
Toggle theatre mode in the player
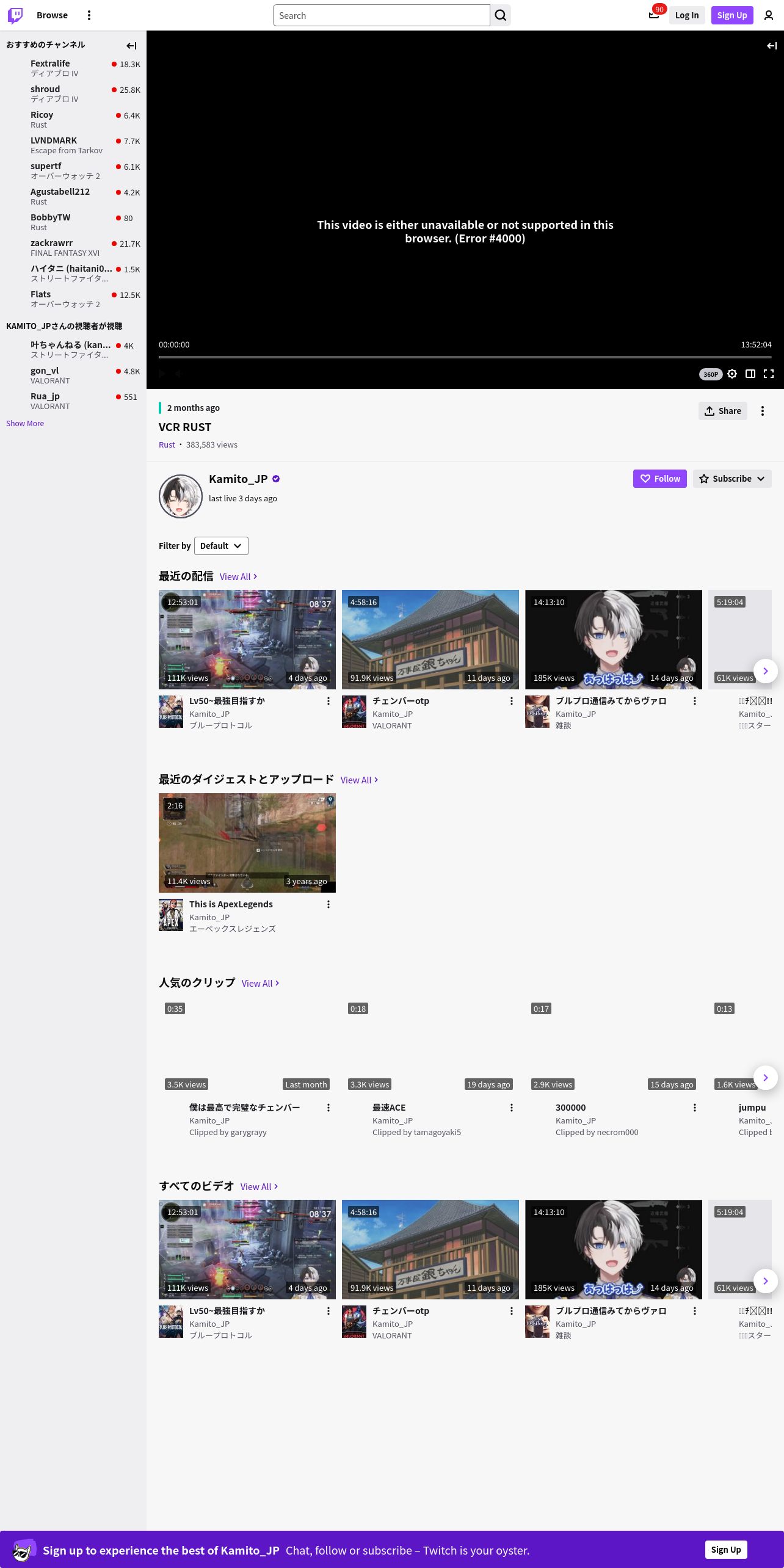click(750, 374)
